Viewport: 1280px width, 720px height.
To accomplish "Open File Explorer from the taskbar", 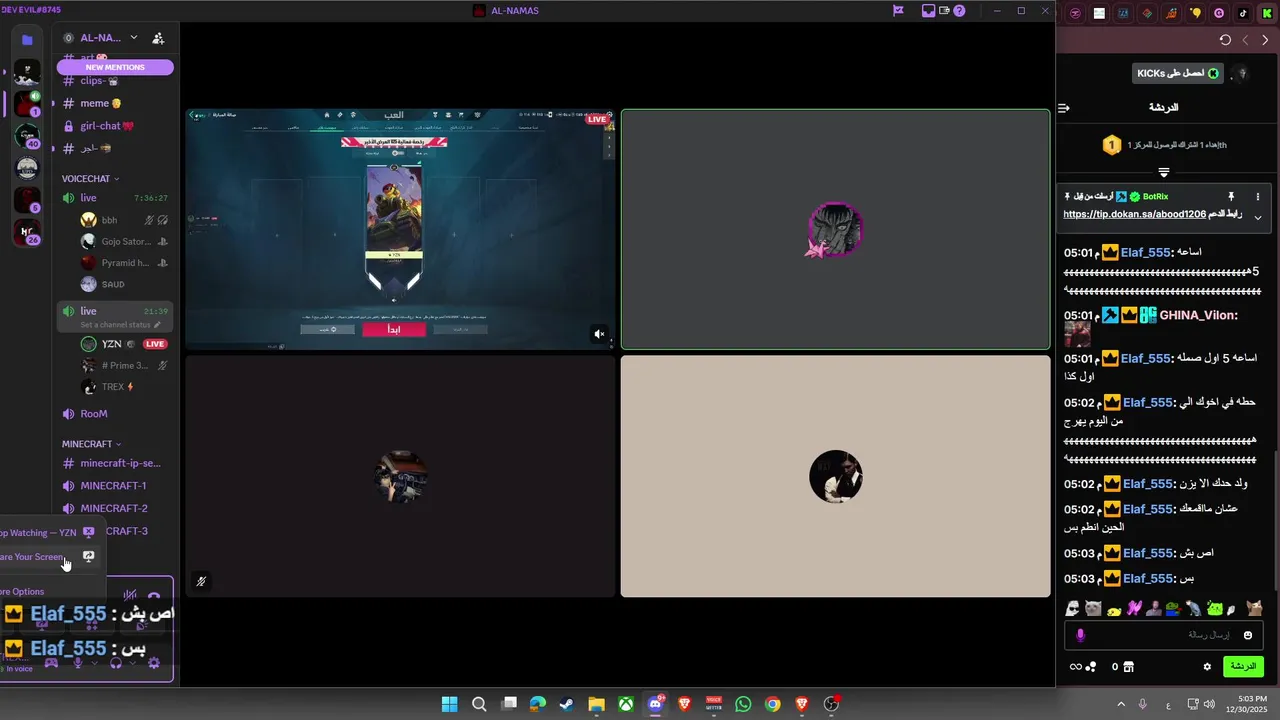I will pyautogui.click(x=596, y=704).
